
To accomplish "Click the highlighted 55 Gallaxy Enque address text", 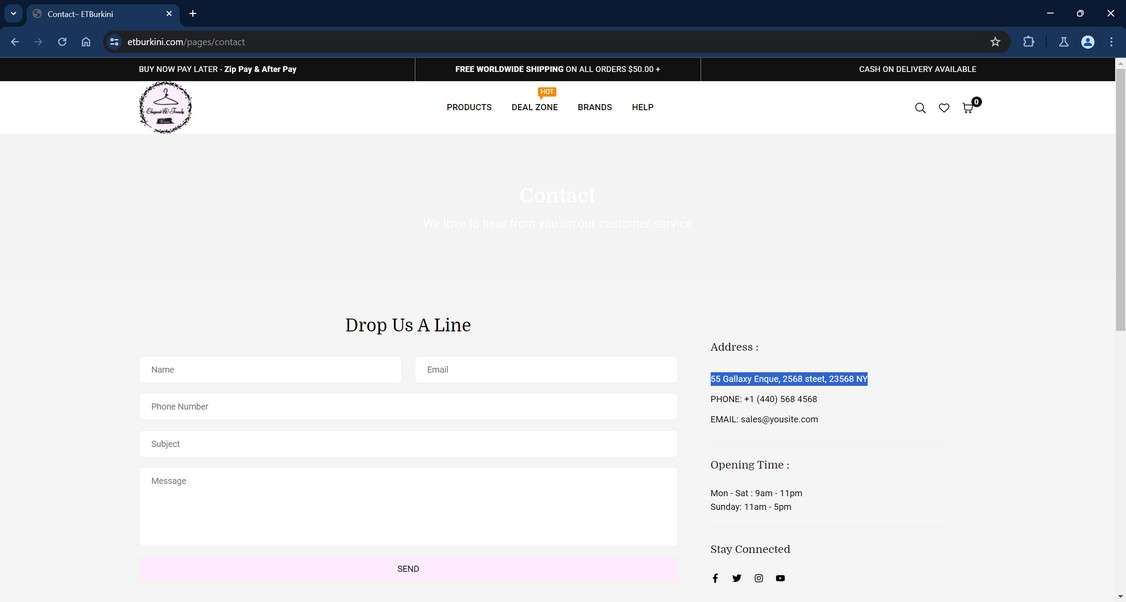I will 788,379.
